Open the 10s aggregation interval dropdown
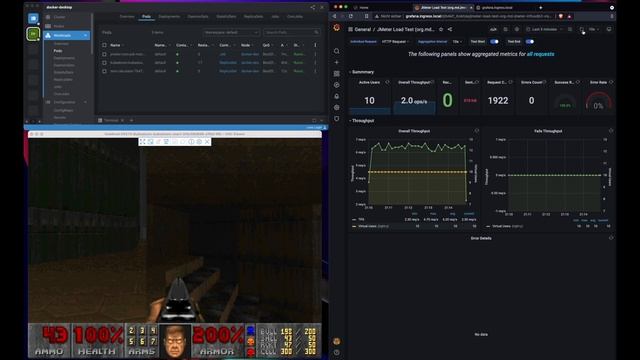The width and height of the screenshot is (640, 360). coord(457,42)
